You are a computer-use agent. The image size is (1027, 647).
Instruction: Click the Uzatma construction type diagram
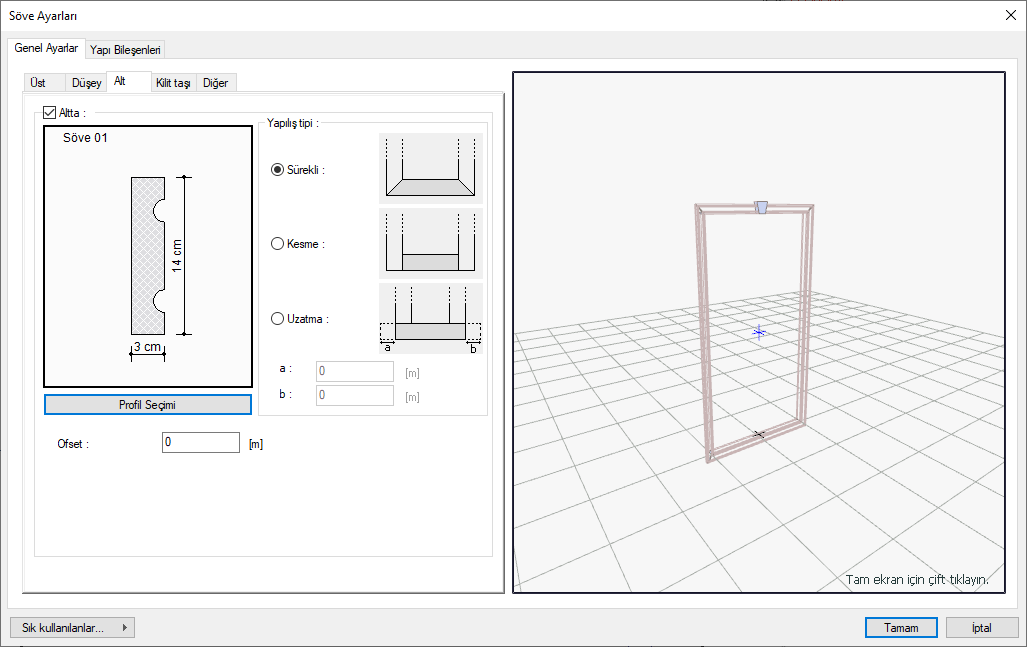(430, 319)
